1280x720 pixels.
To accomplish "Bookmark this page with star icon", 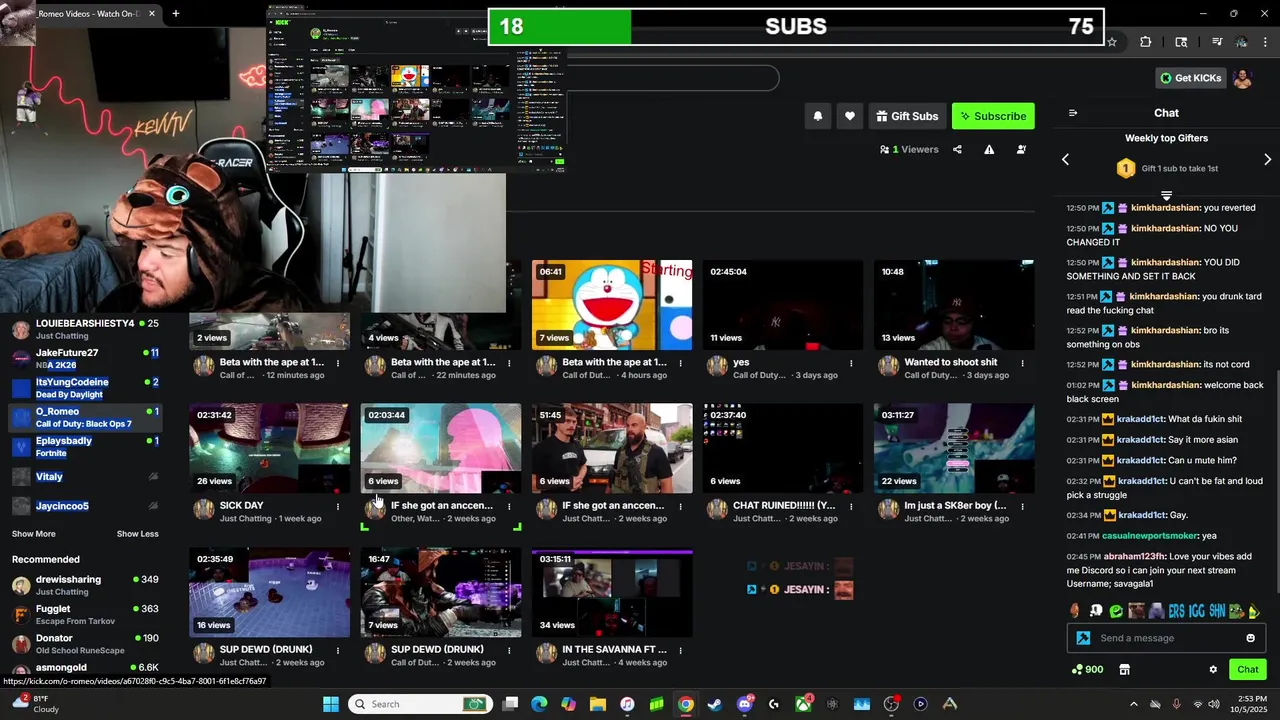I will click(1111, 42).
